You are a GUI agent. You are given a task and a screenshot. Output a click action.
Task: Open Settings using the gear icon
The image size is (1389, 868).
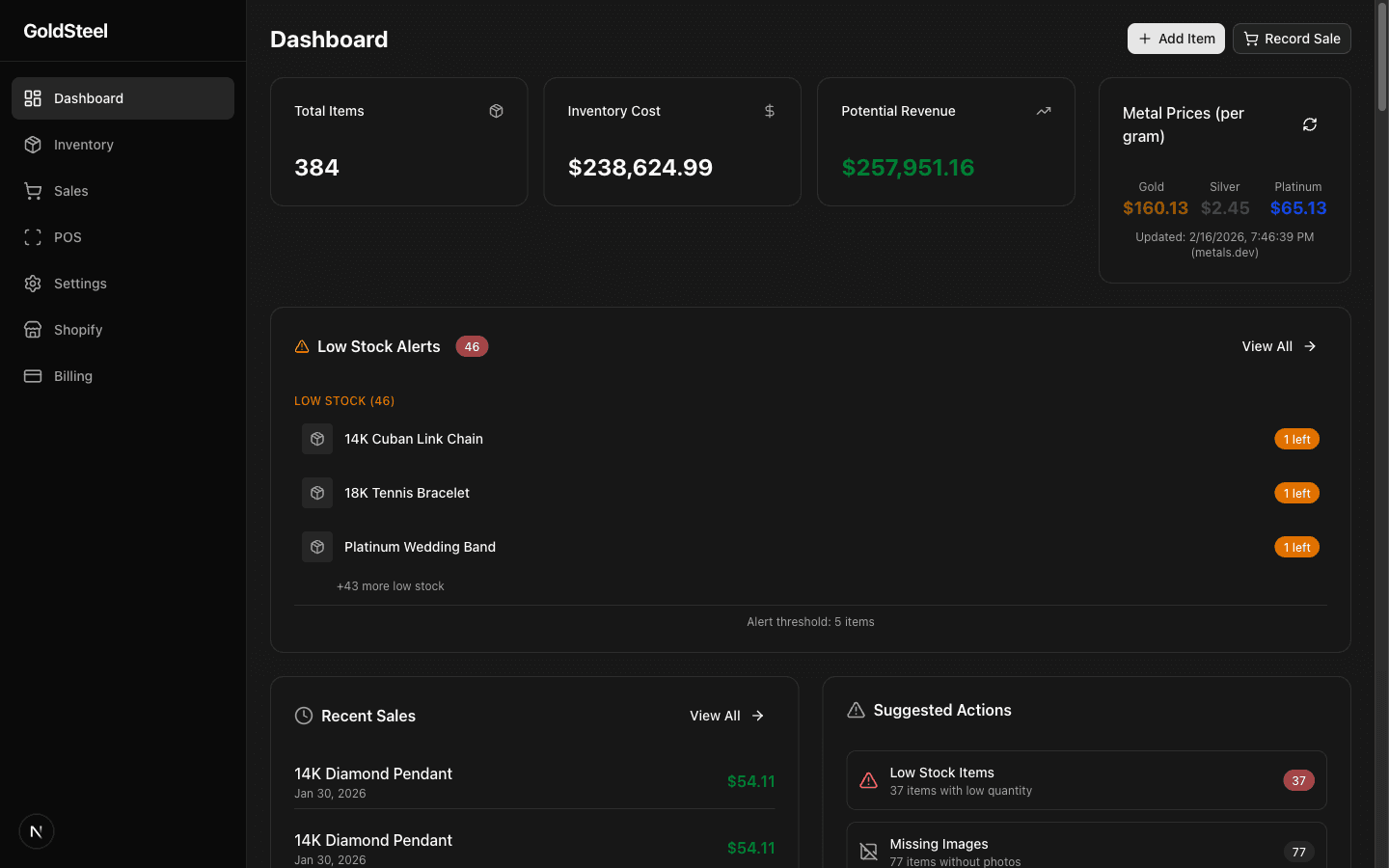tap(33, 284)
